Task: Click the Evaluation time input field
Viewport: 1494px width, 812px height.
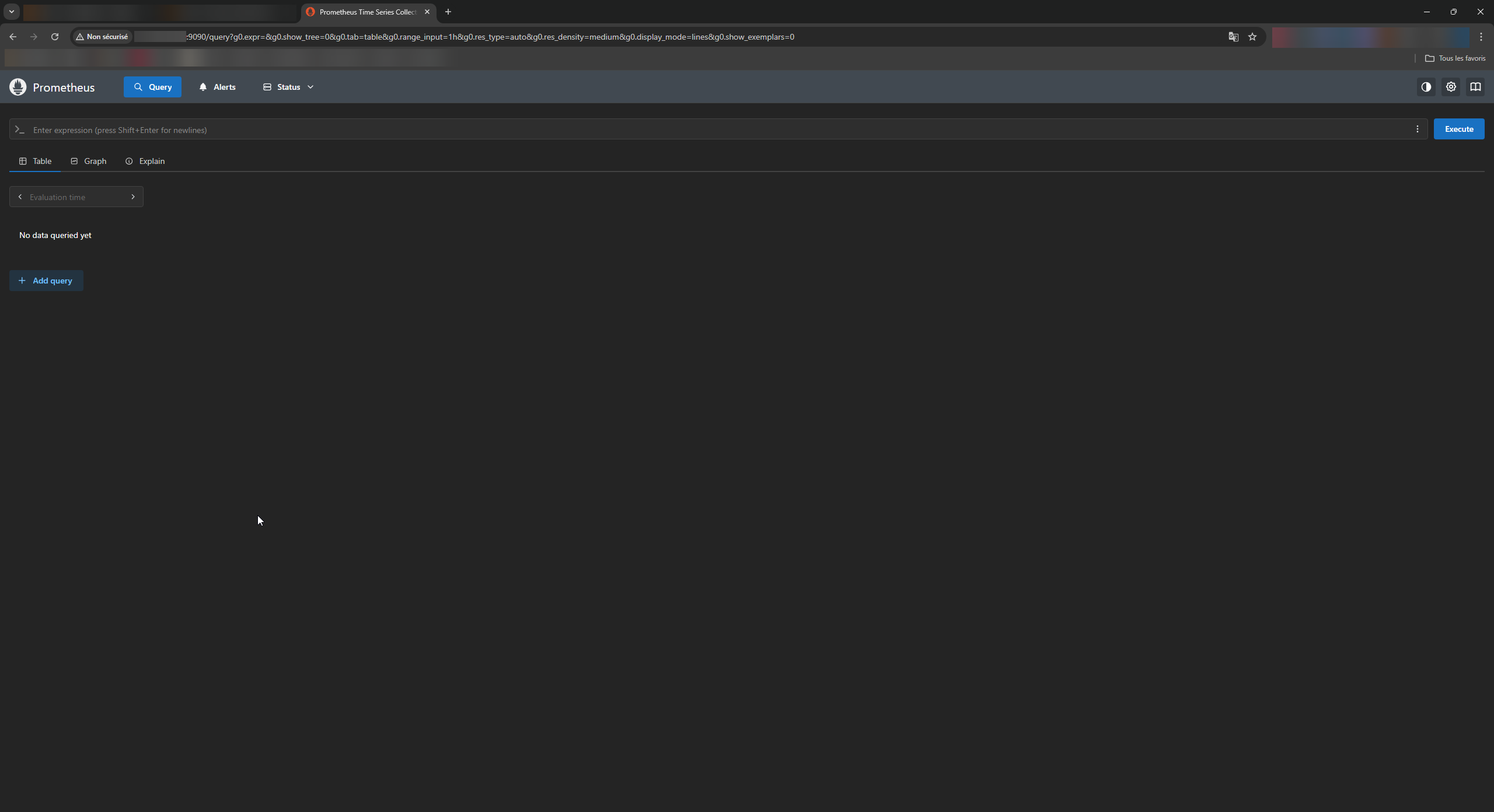Action: click(76, 197)
